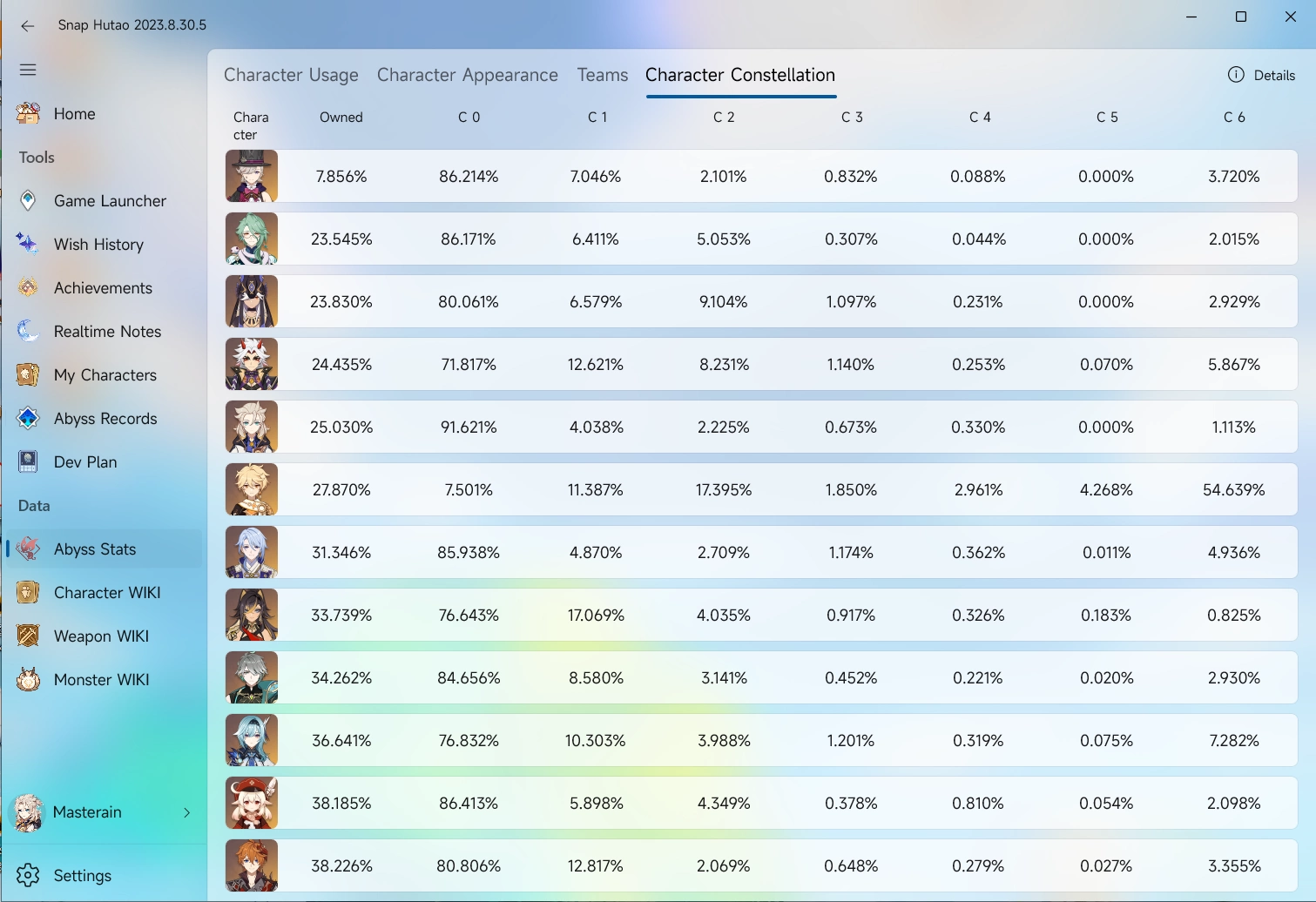Click the character portrait with 7.856% owned
The height and width of the screenshot is (902, 1316).
click(x=252, y=176)
